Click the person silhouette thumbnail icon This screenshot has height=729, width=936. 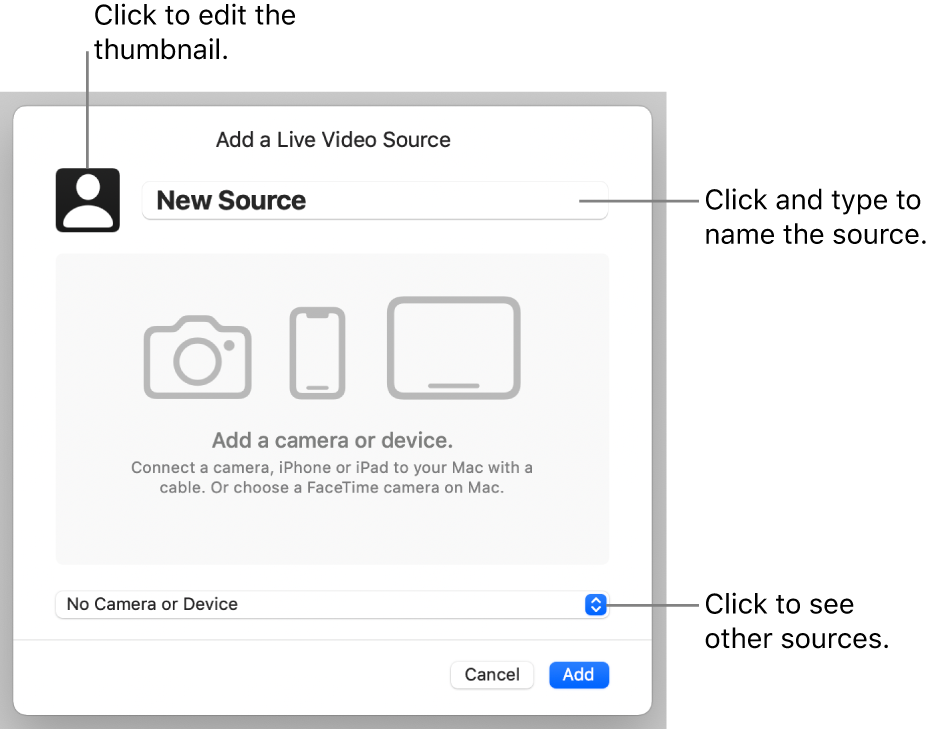coord(88,200)
